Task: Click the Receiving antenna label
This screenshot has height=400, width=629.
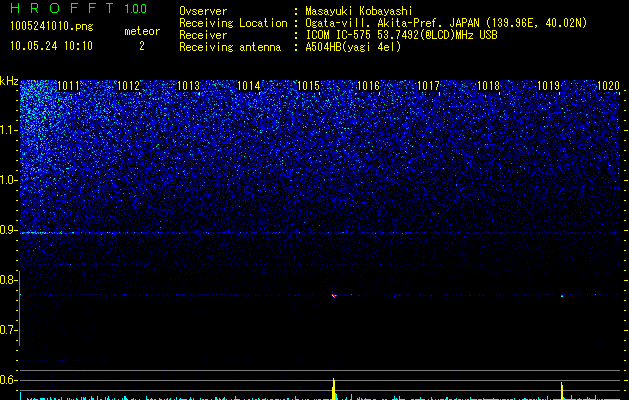Action: [x=230, y=47]
